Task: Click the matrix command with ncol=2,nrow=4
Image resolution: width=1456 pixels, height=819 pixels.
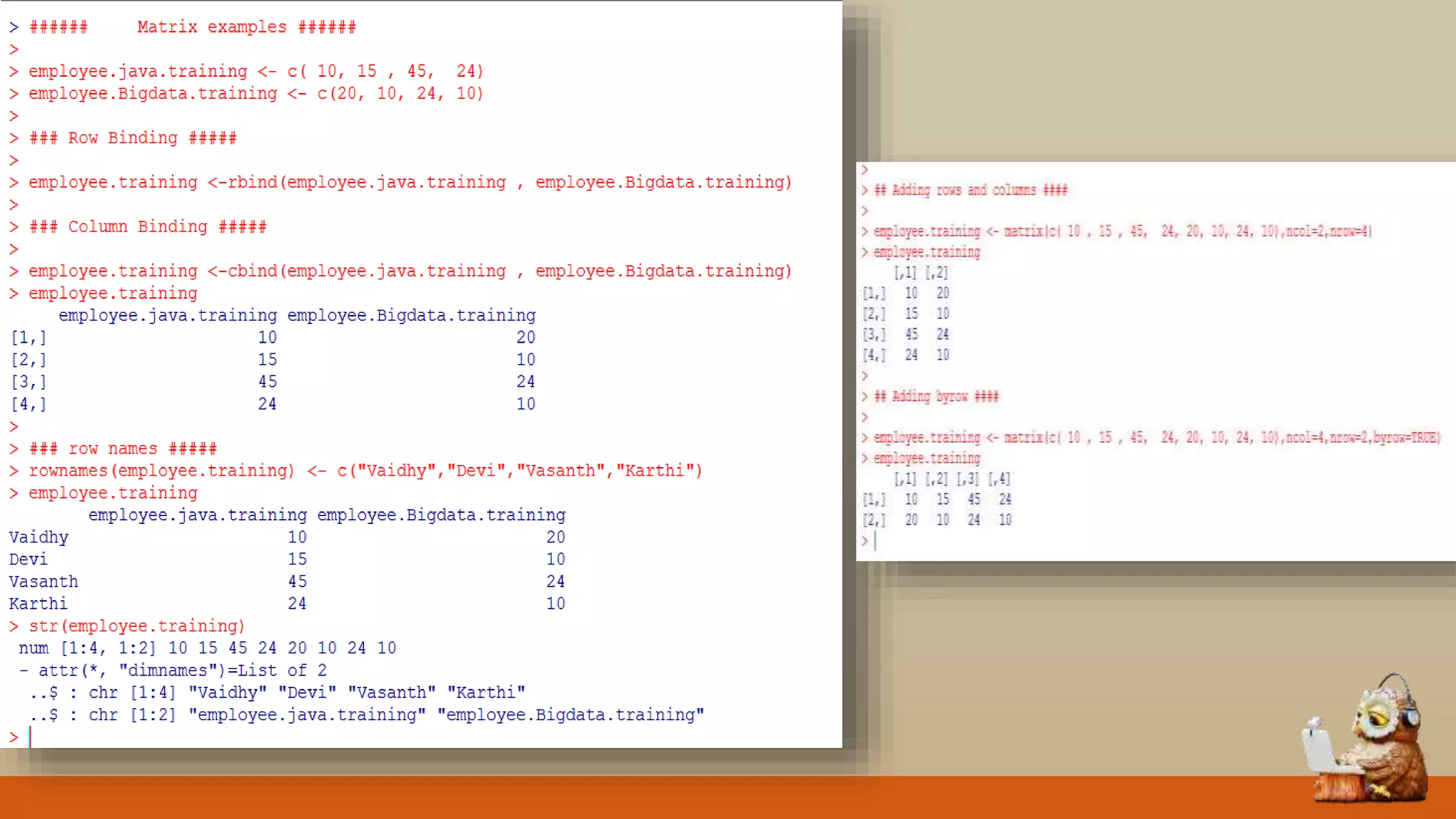Action: click(1122, 231)
